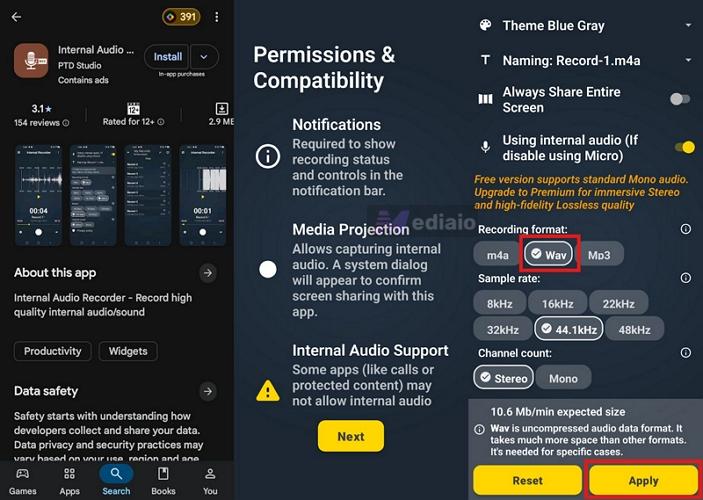
Task: Select the 48kHz sample rate
Action: point(634,330)
